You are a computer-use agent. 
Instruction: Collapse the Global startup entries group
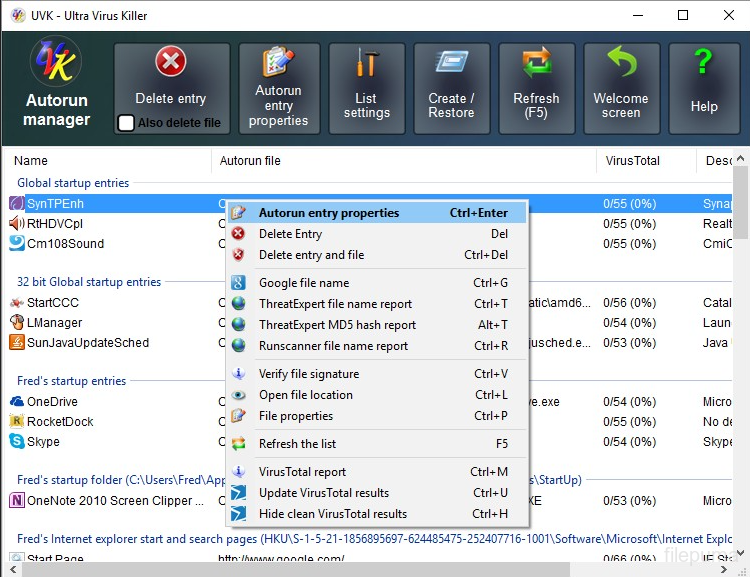pyautogui.click(x=73, y=183)
